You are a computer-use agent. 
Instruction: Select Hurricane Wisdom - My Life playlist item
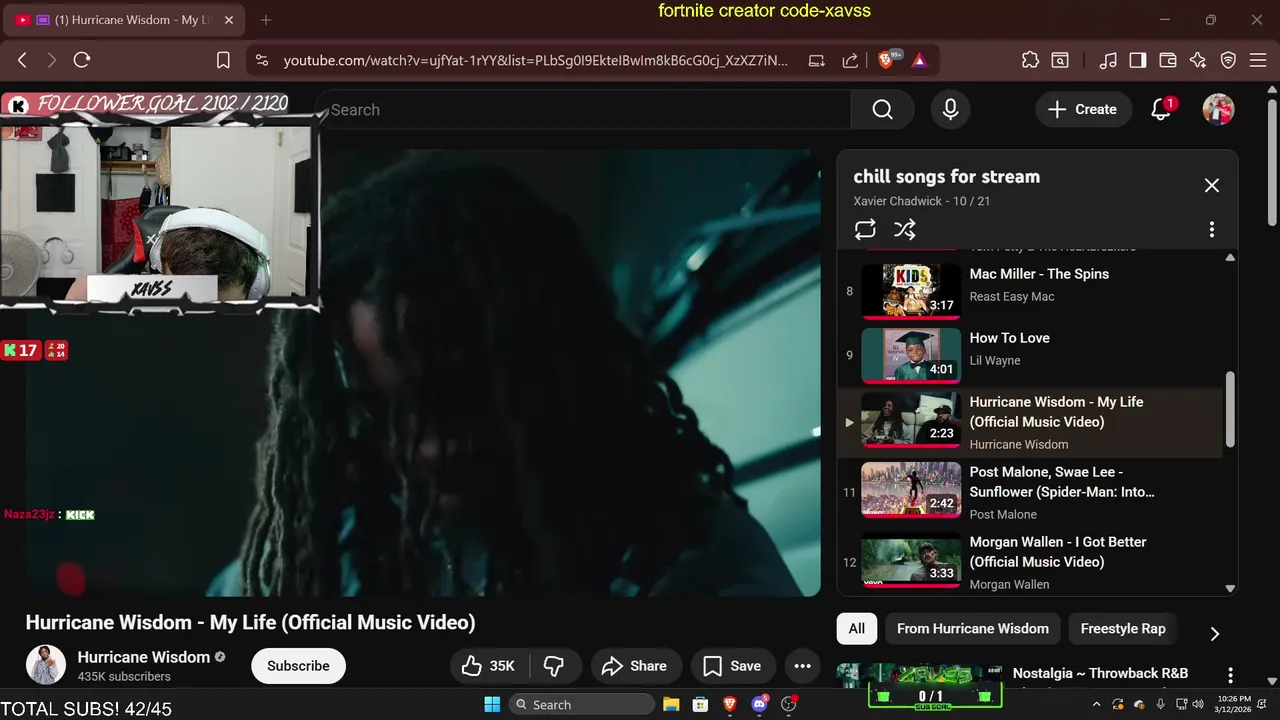coord(1029,422)
